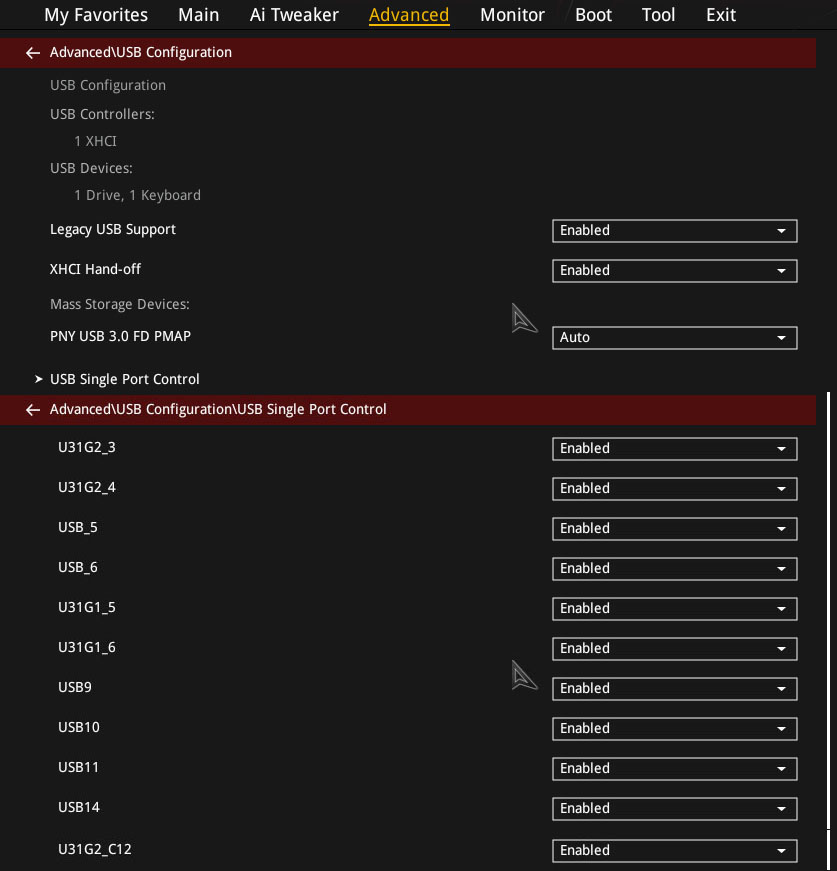Open USB10 port dropdown
This screenshot has width=837, height=871.
(x=674, y=729)
